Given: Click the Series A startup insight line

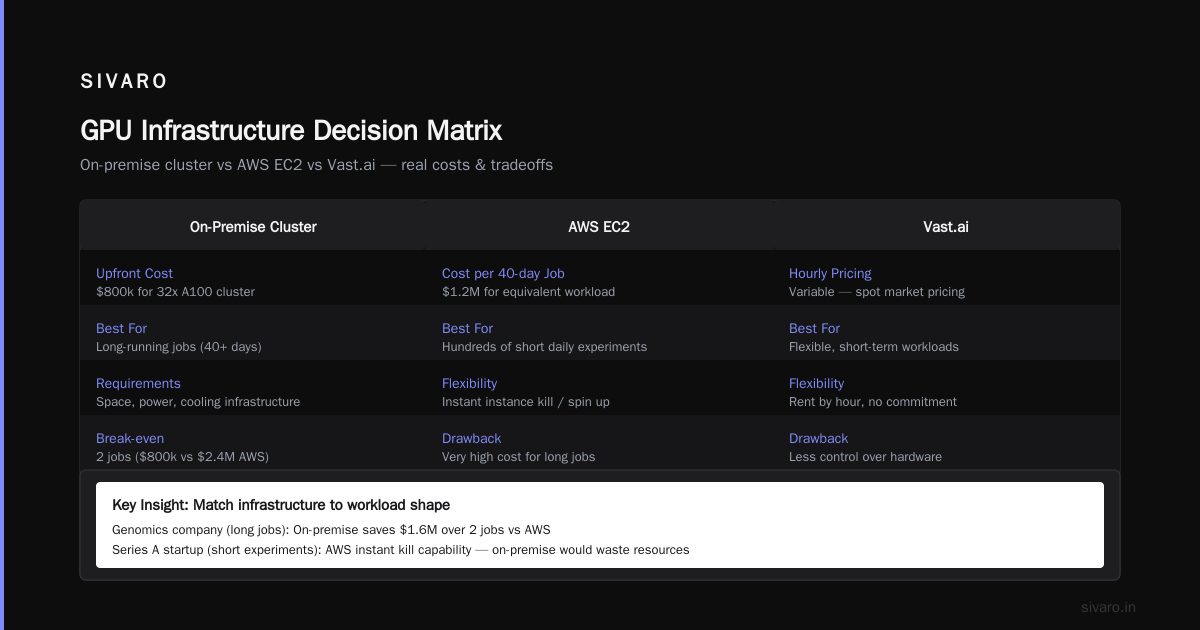Looking at the screenshot, I should coord(400,550).
